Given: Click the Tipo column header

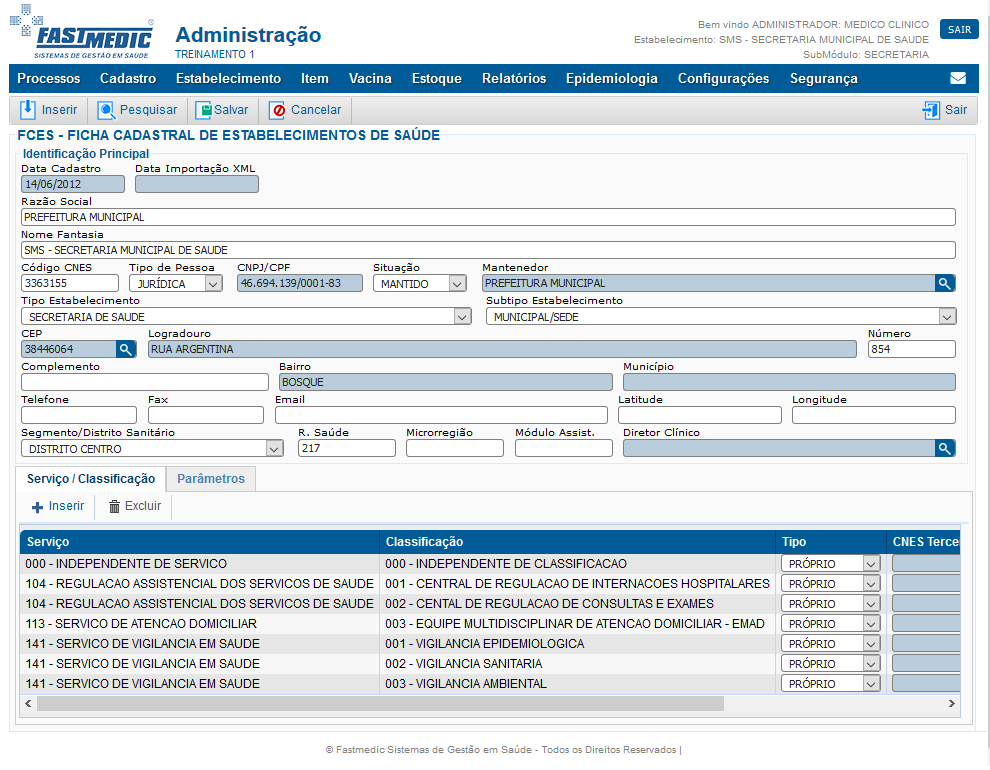Looking at the screenshot, I should [830, 542].
